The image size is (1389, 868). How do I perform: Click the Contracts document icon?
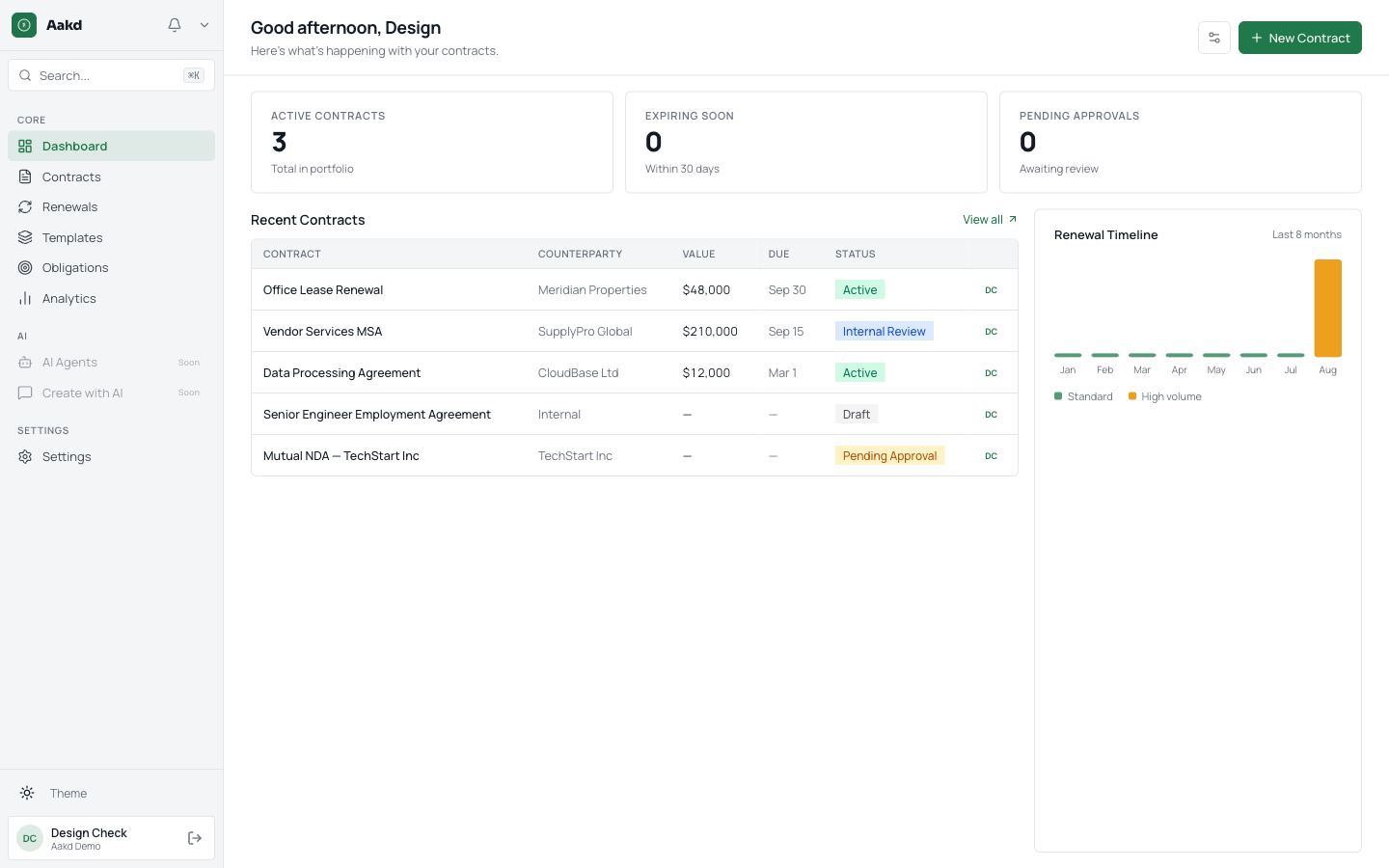[x=25, y=177]
